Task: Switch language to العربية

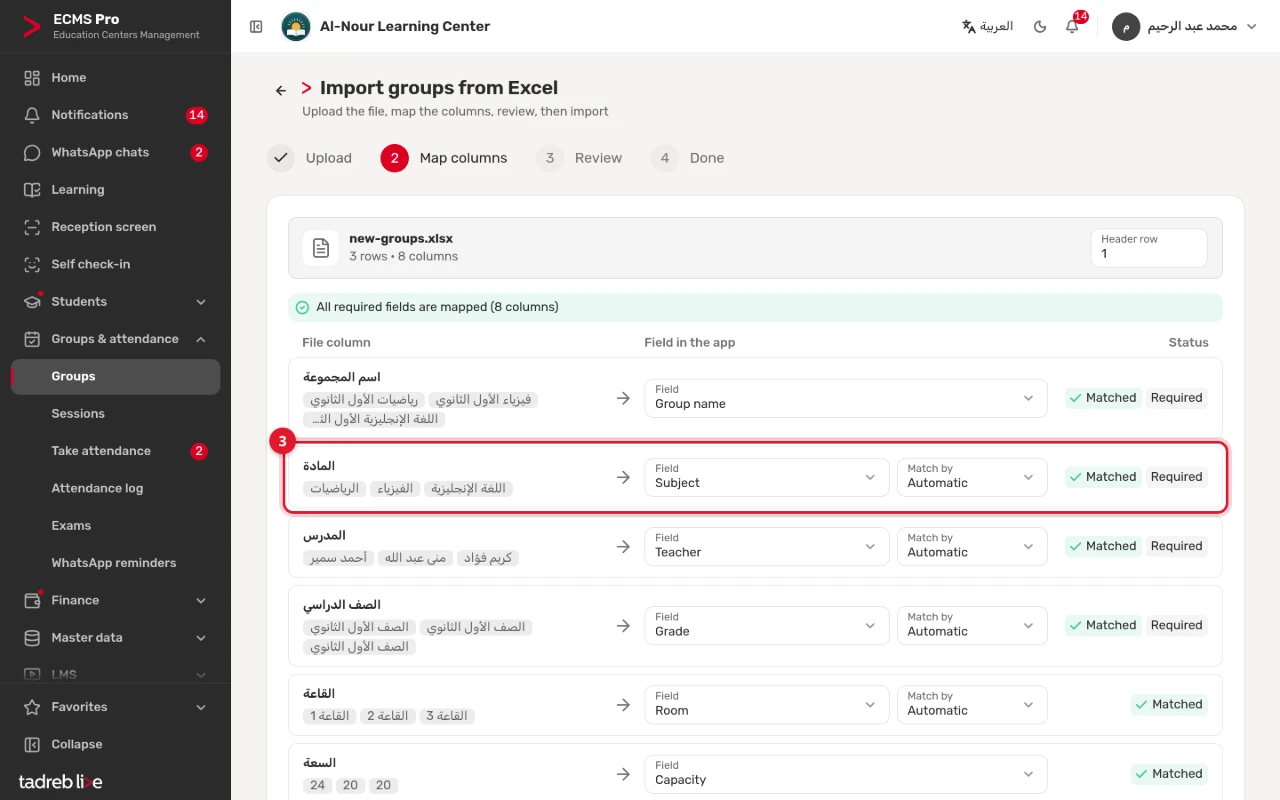Action: click(x=987, y=27)
